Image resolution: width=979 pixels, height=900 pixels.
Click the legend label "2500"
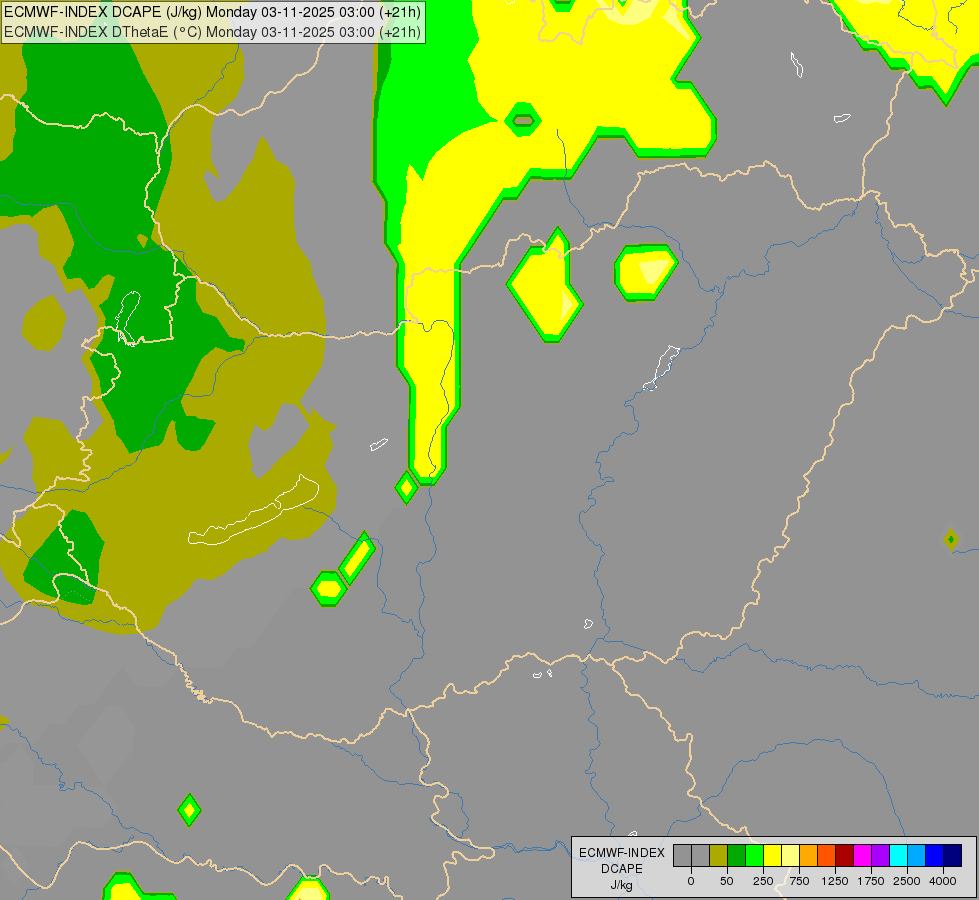[907, 881]
